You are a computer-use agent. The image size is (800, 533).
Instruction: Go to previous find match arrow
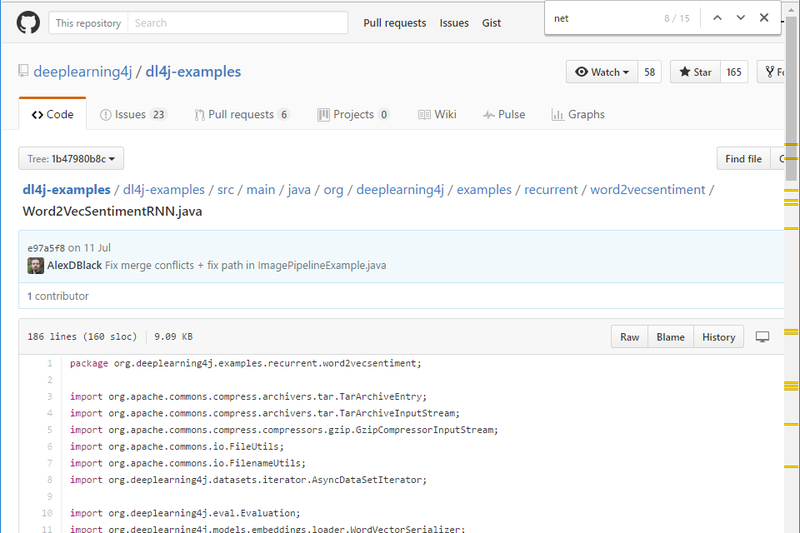[x=717, y=18]
